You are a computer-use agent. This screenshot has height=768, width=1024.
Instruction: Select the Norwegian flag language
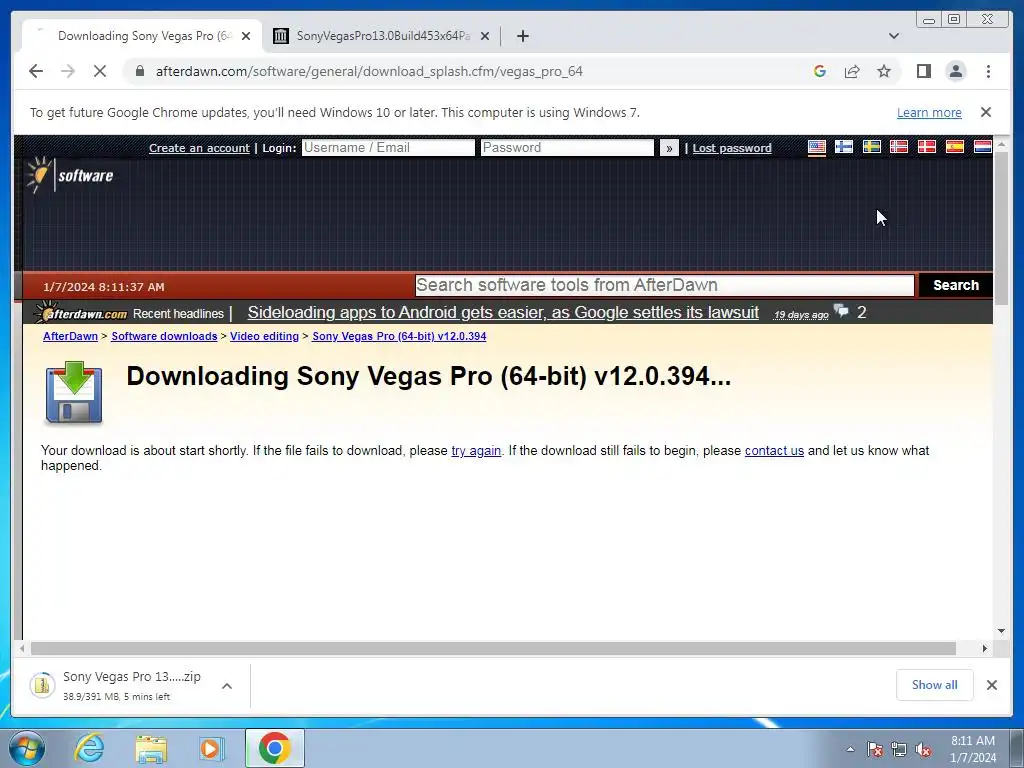899,147
